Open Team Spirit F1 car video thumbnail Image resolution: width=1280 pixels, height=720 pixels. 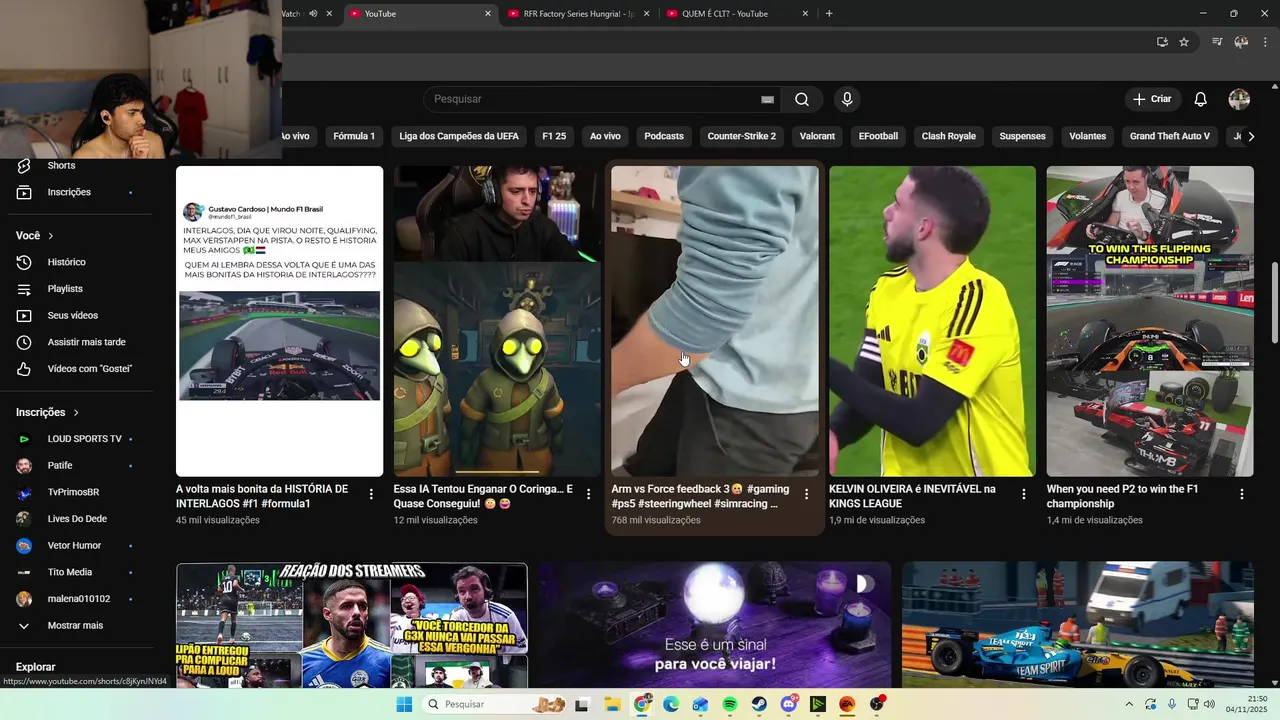1078,625
